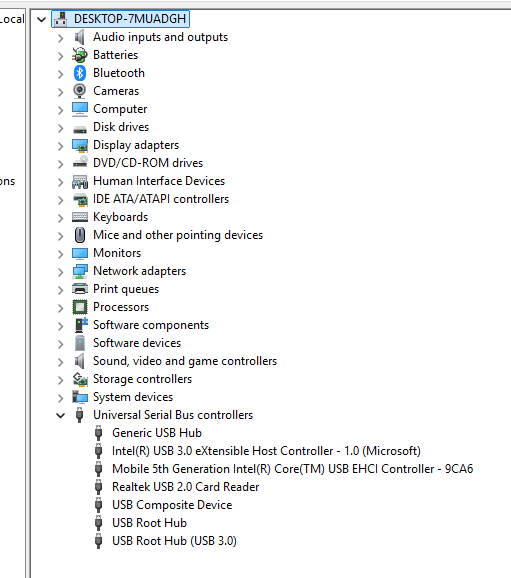Image resolution: width=511 pixels, height=578 pixels.
Task: Select the Sound, video and game controllers label
Action: 185,361
